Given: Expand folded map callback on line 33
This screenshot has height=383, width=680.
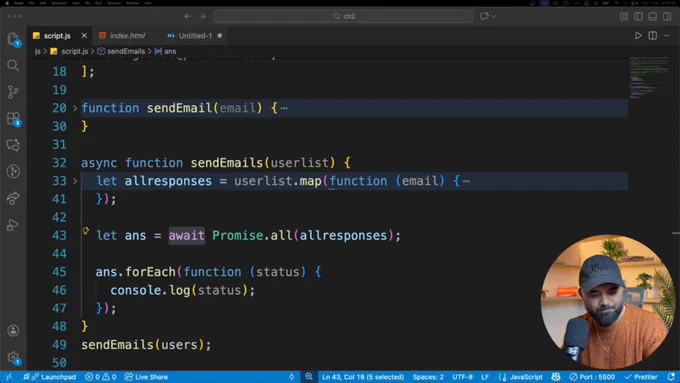Looking at the screenshot, I should point(75,181).
